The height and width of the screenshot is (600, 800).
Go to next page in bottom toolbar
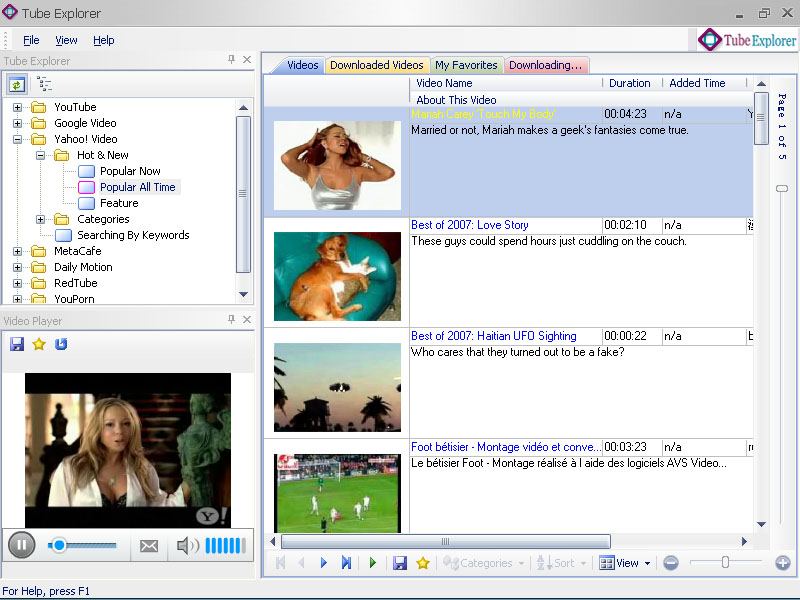(x=323, y=563)
